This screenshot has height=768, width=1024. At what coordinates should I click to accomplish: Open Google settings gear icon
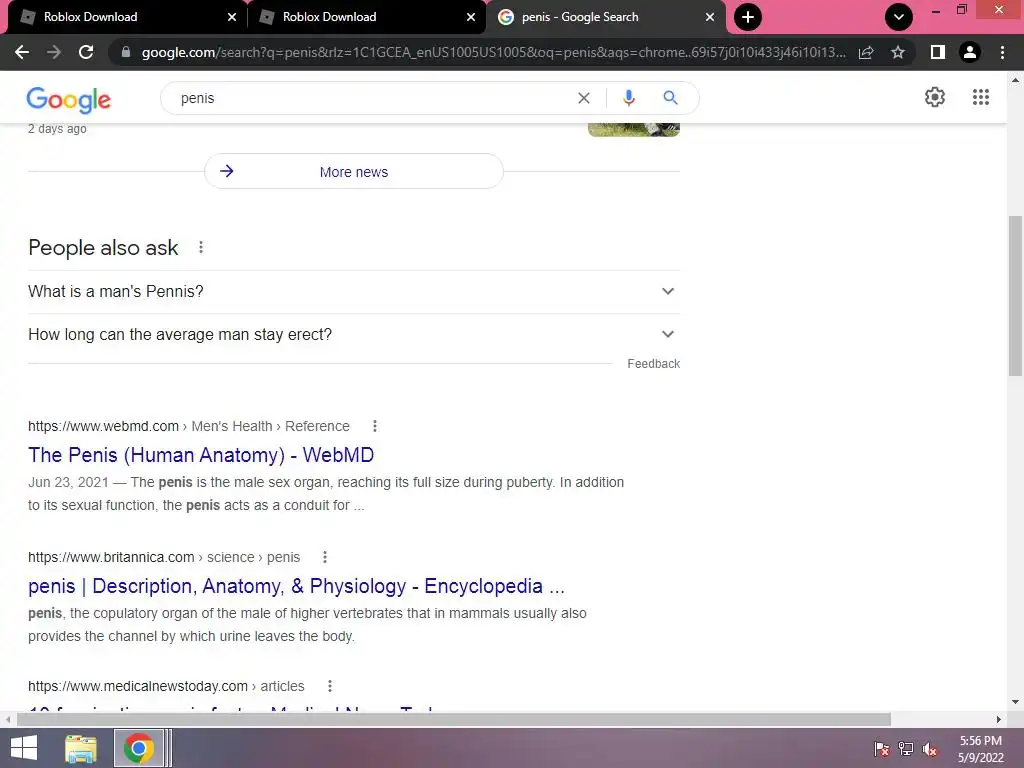[935, 97]
